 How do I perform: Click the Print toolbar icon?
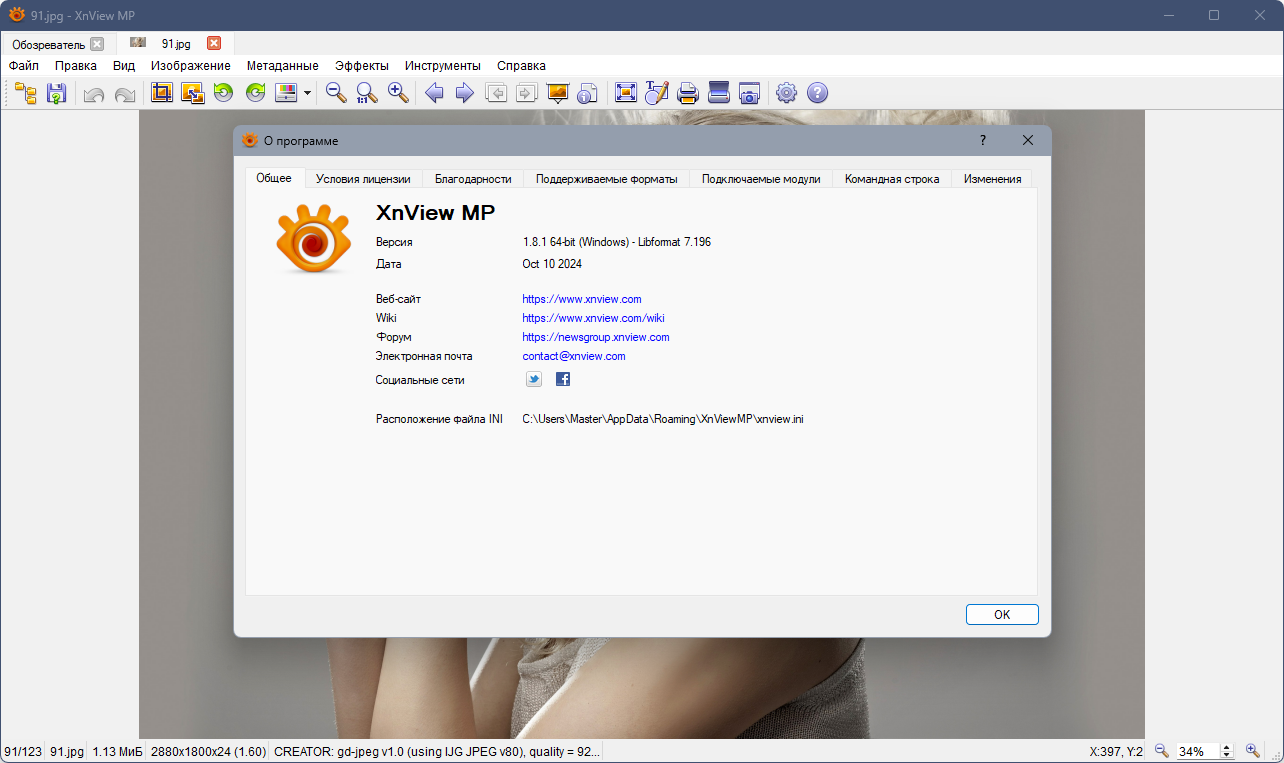point(687,93)
